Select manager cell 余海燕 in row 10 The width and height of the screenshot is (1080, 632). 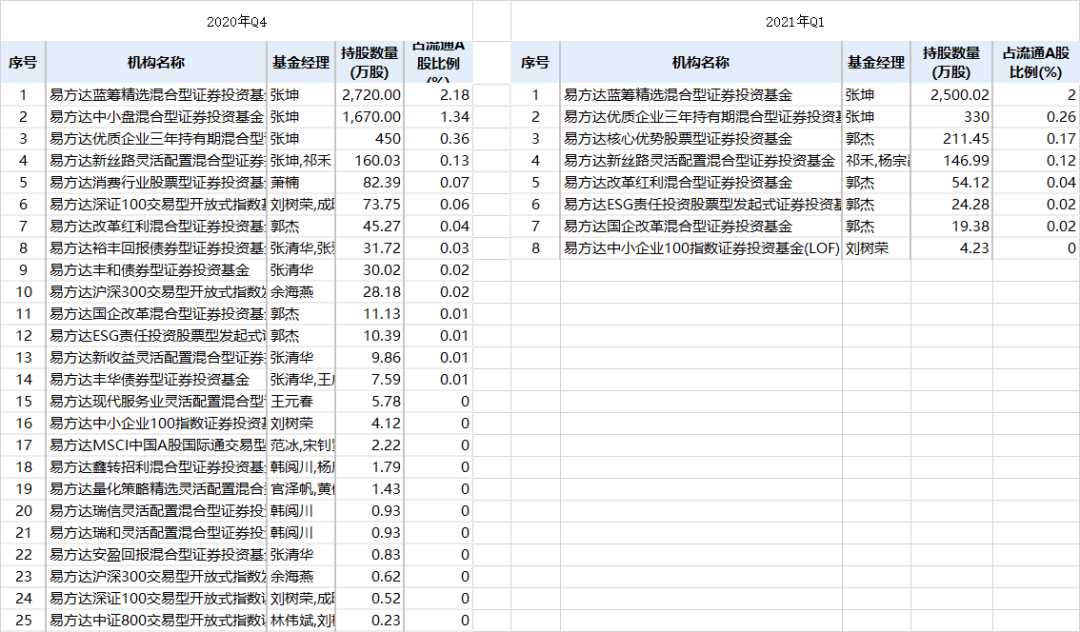[x=301, y=293]
